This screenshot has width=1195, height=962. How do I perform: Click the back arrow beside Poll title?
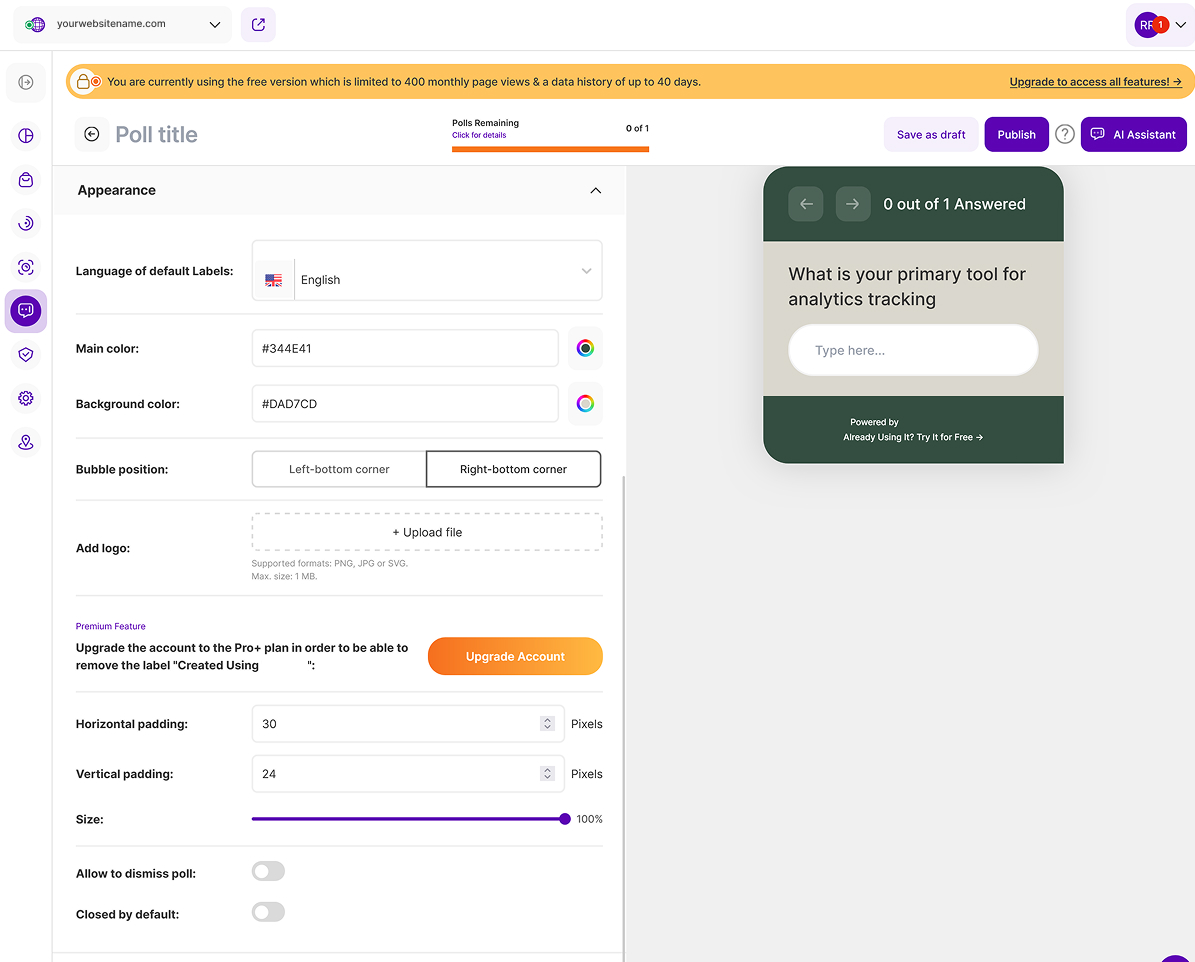[91, 134]
